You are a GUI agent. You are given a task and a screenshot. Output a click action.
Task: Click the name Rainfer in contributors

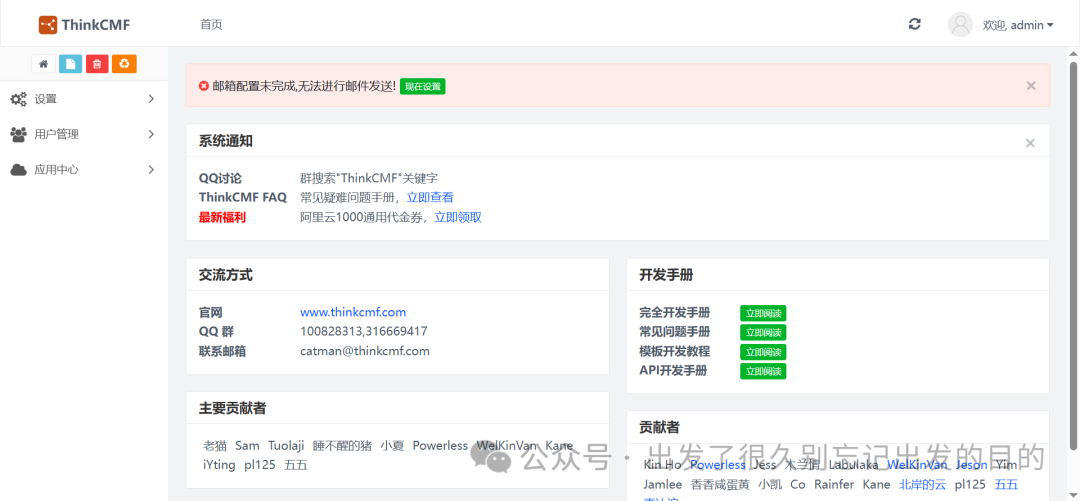(834, 484)
